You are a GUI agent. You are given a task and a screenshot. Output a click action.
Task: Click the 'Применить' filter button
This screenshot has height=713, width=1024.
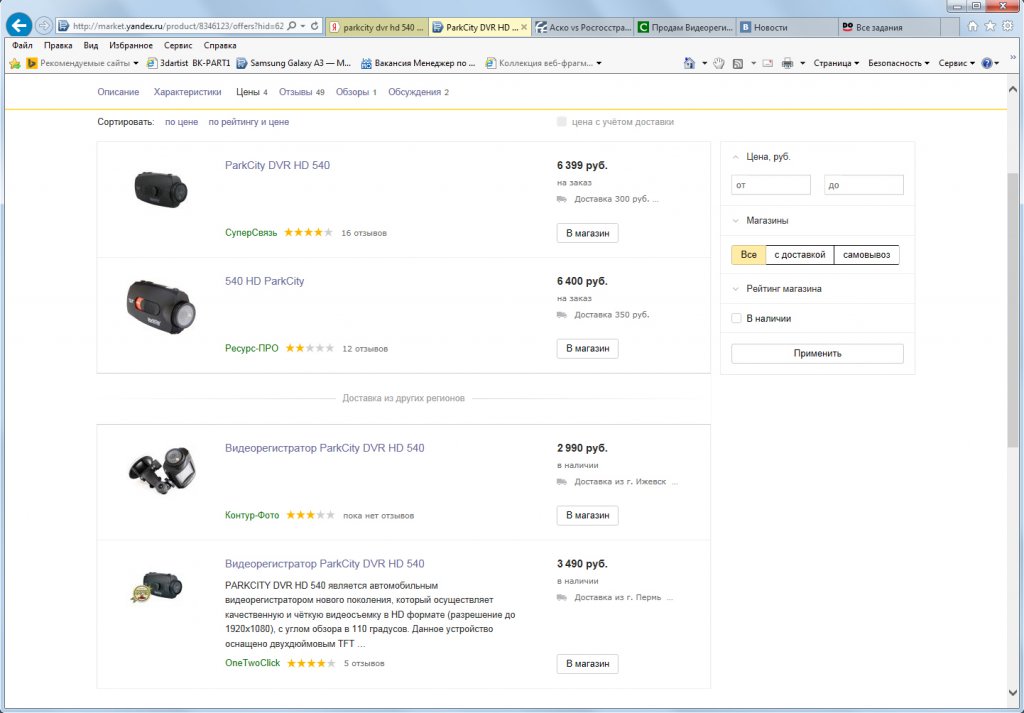point(818,353)
